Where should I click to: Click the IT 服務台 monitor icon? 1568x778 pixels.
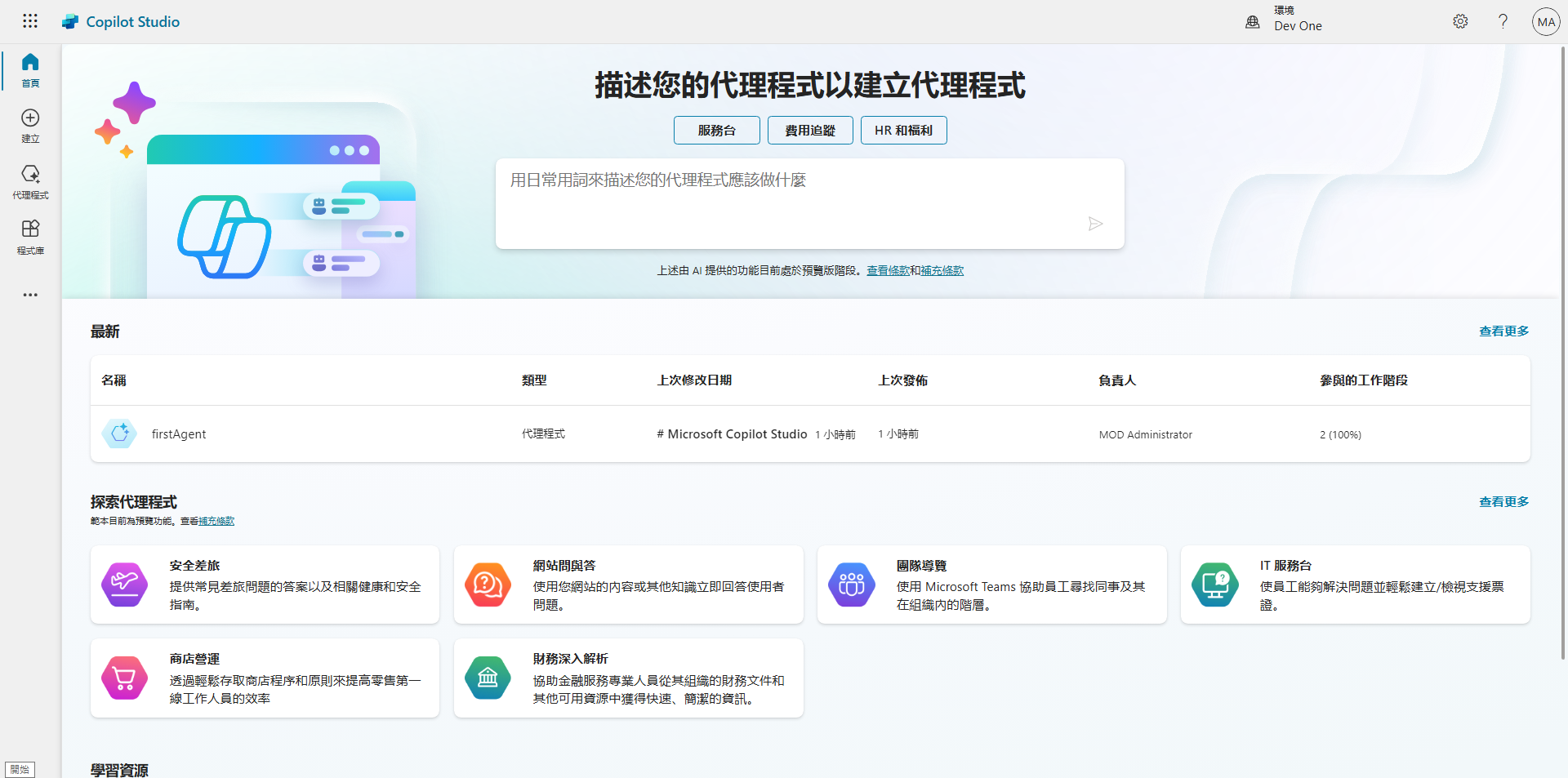coord(1214,585)
